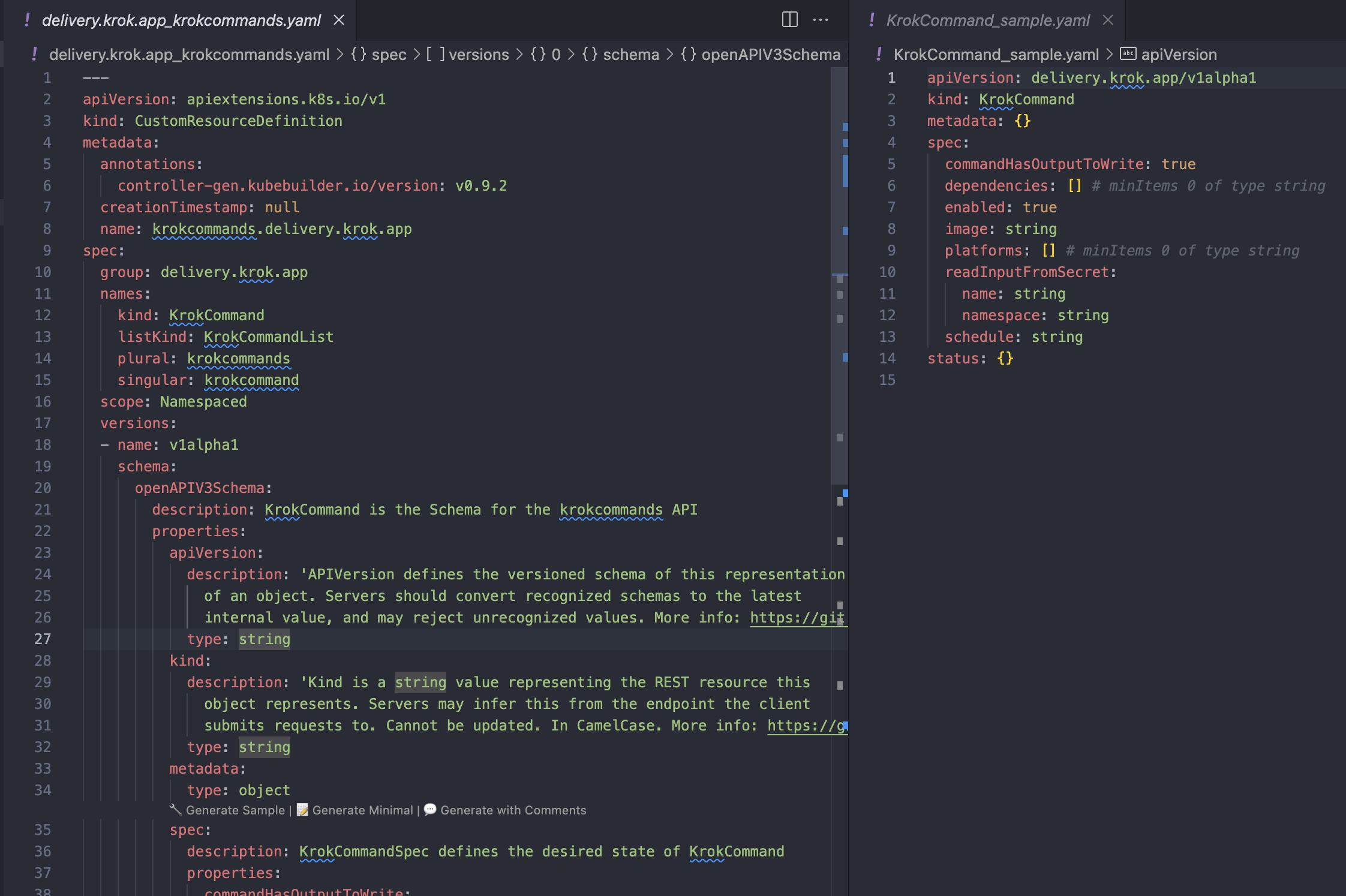Viewport: 1346px width, 896px height.
Task: Click KrokCommand_sample.yaml in right breadcrumb
Action: click(x=996, y=55)
